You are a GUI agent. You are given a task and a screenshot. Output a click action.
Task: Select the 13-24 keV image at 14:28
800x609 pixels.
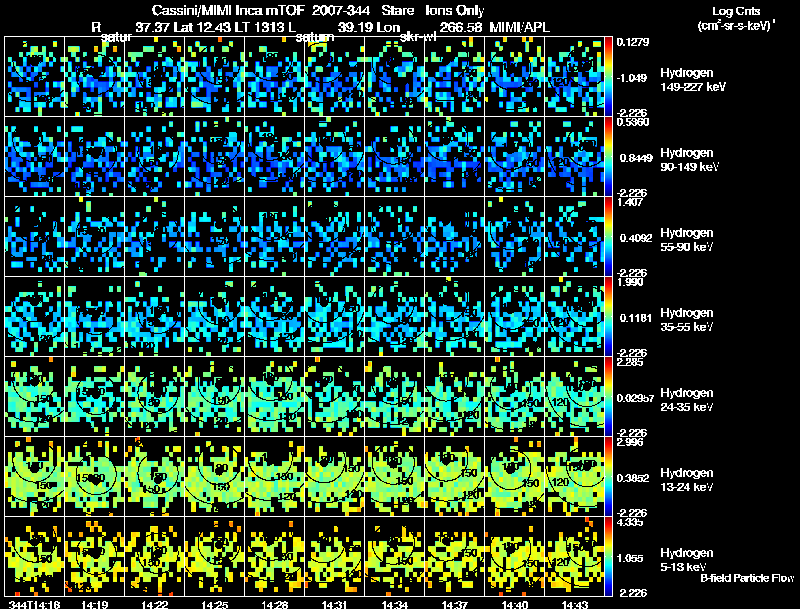[274, 477]
